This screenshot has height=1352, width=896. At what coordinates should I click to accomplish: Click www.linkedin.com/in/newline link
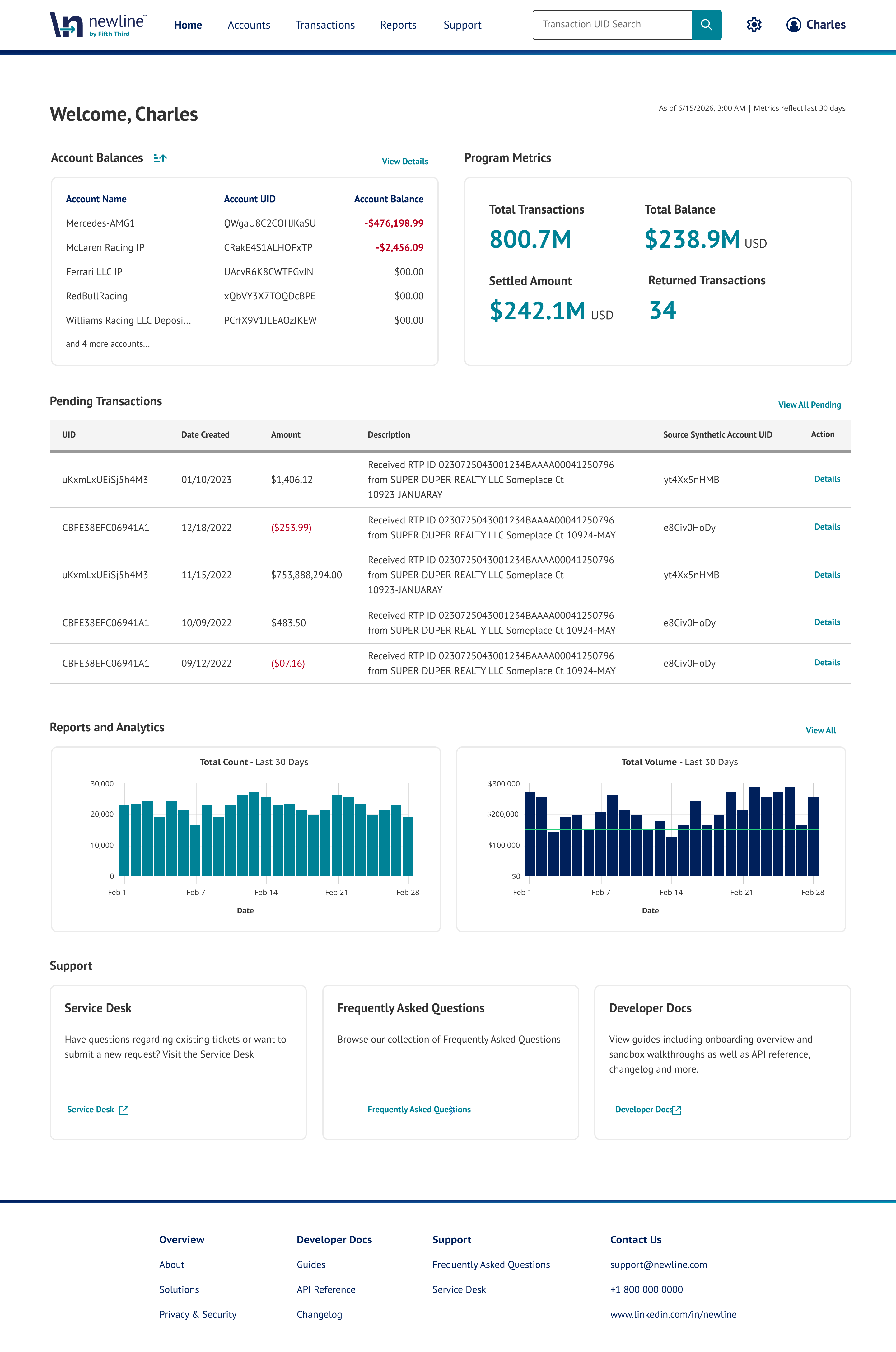(x=673, y=1314)
